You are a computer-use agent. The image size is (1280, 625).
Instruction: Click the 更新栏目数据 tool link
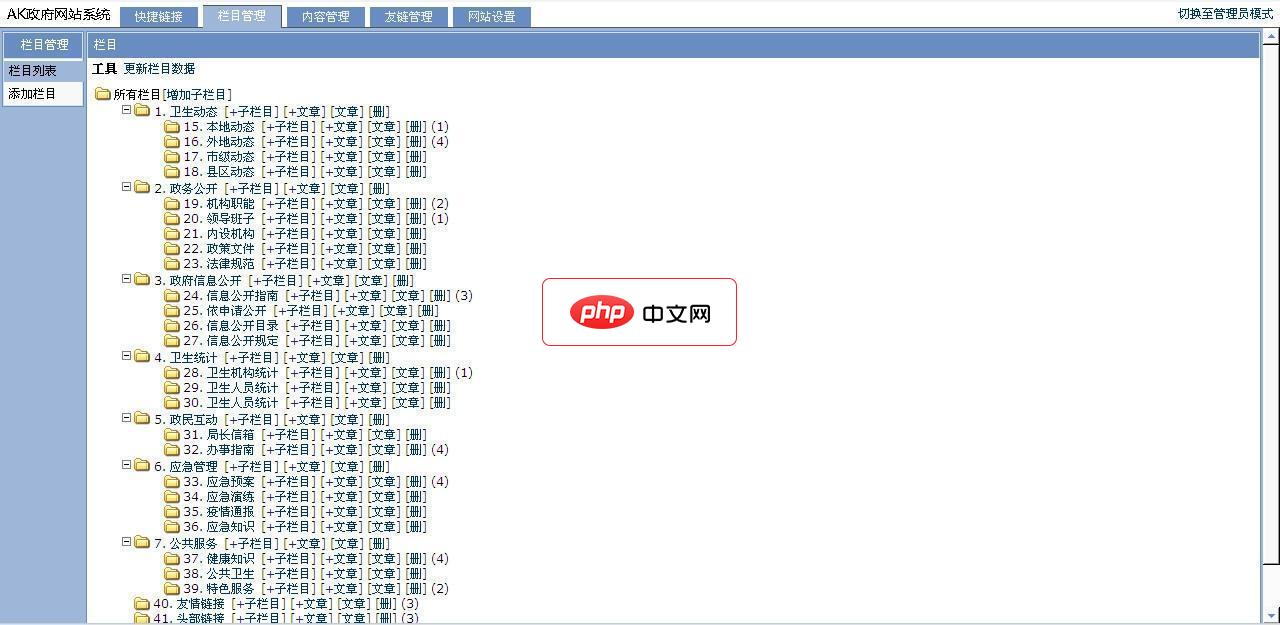tap(158, 69)
